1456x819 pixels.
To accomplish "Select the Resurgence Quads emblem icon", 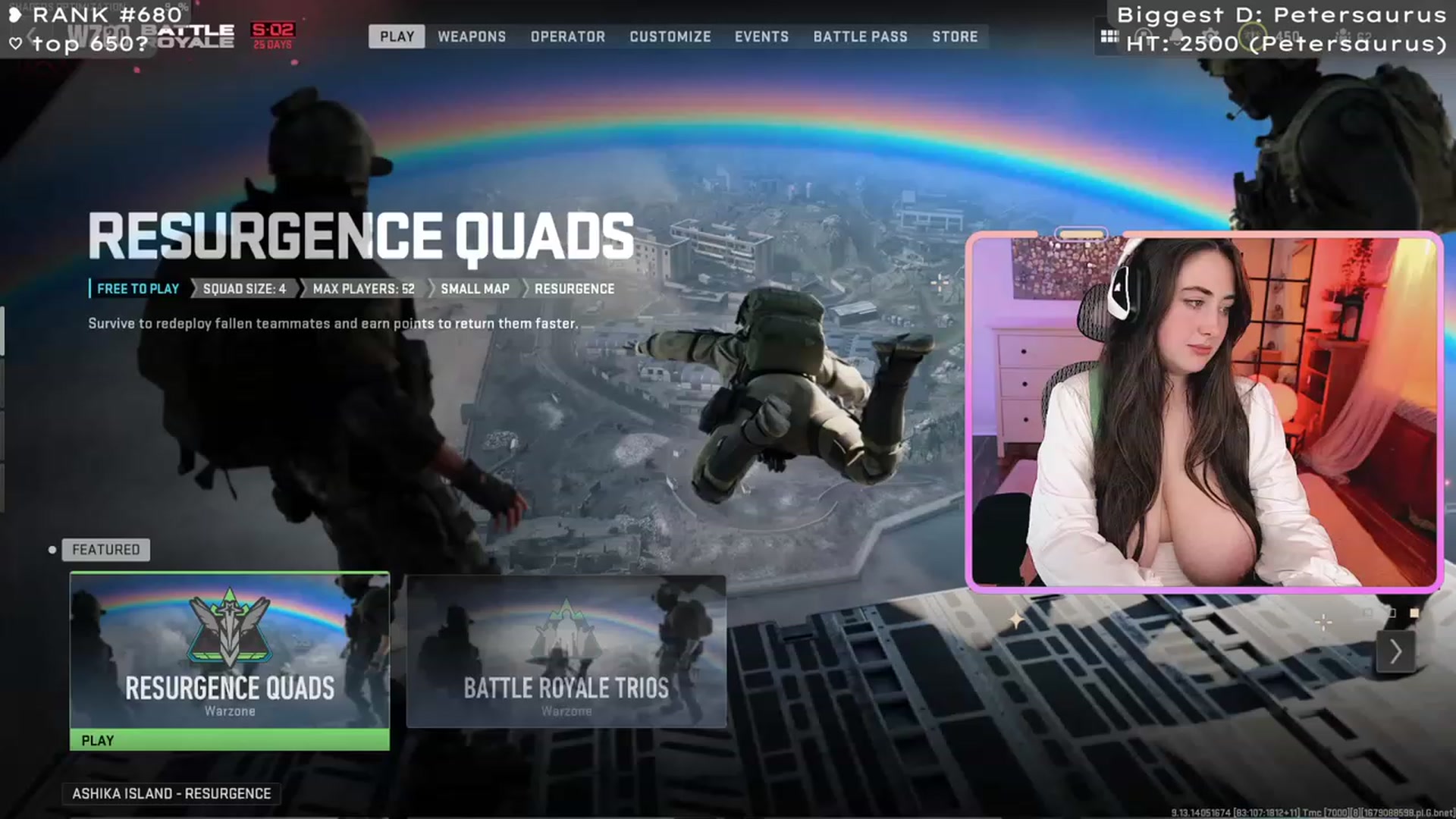I will [x=229, y=626].
